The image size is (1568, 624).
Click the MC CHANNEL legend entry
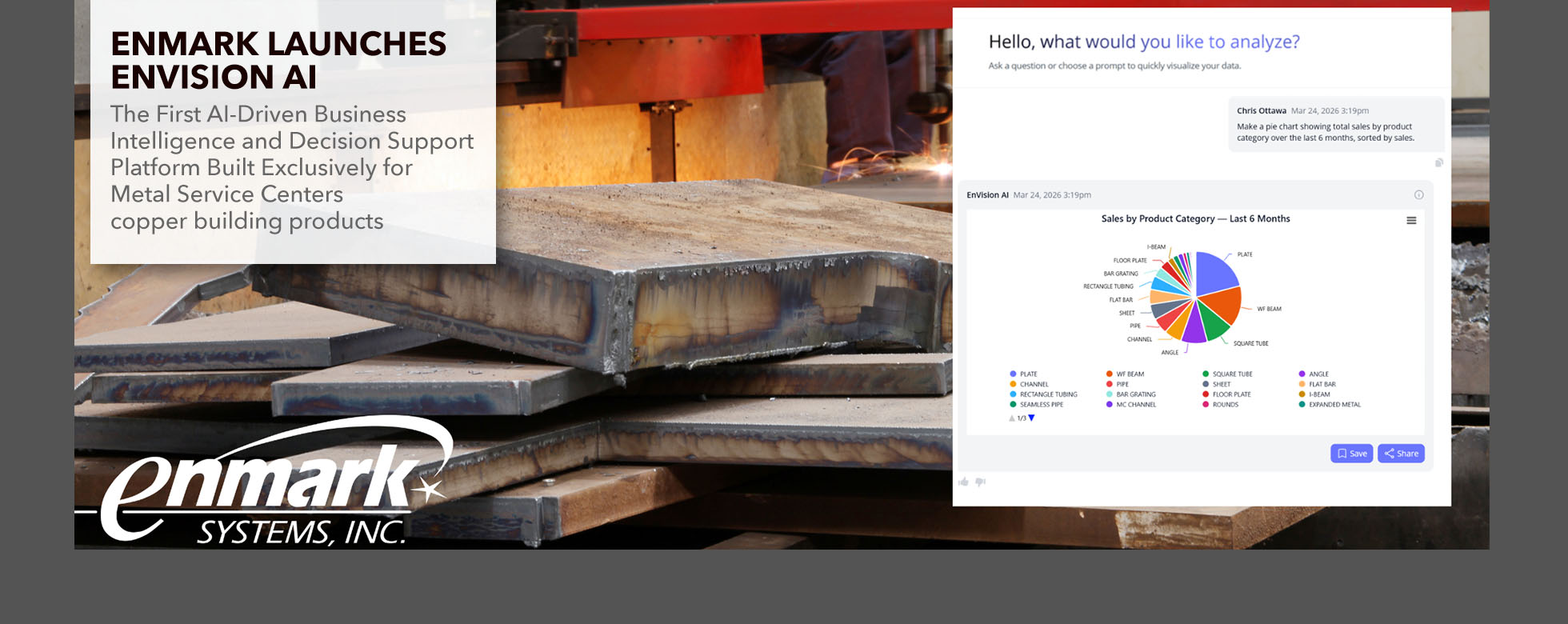[x=1131, y=405]
